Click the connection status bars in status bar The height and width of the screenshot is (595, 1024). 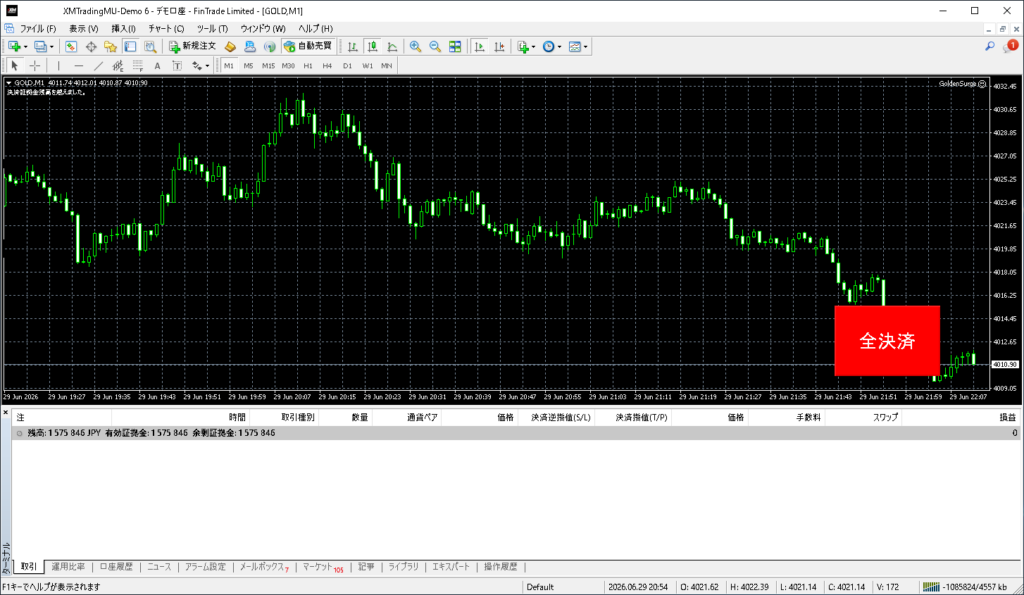click(x=931, y=587)
